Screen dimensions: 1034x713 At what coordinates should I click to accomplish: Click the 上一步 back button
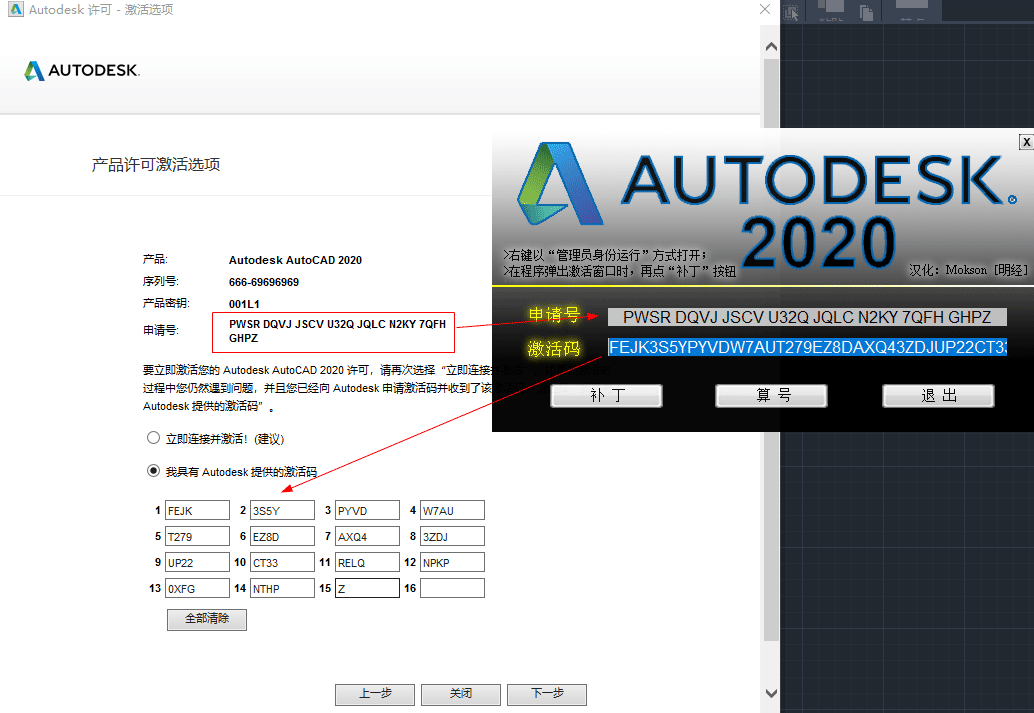point(374,694)
